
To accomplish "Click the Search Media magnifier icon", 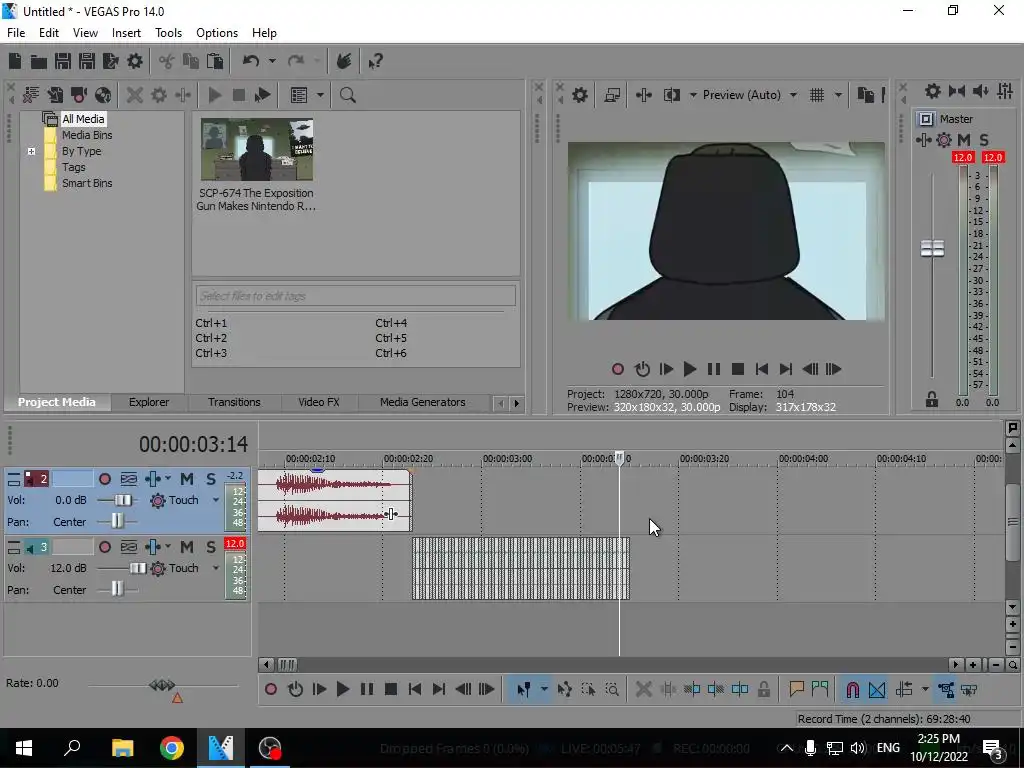I will [x=347, y=95].
